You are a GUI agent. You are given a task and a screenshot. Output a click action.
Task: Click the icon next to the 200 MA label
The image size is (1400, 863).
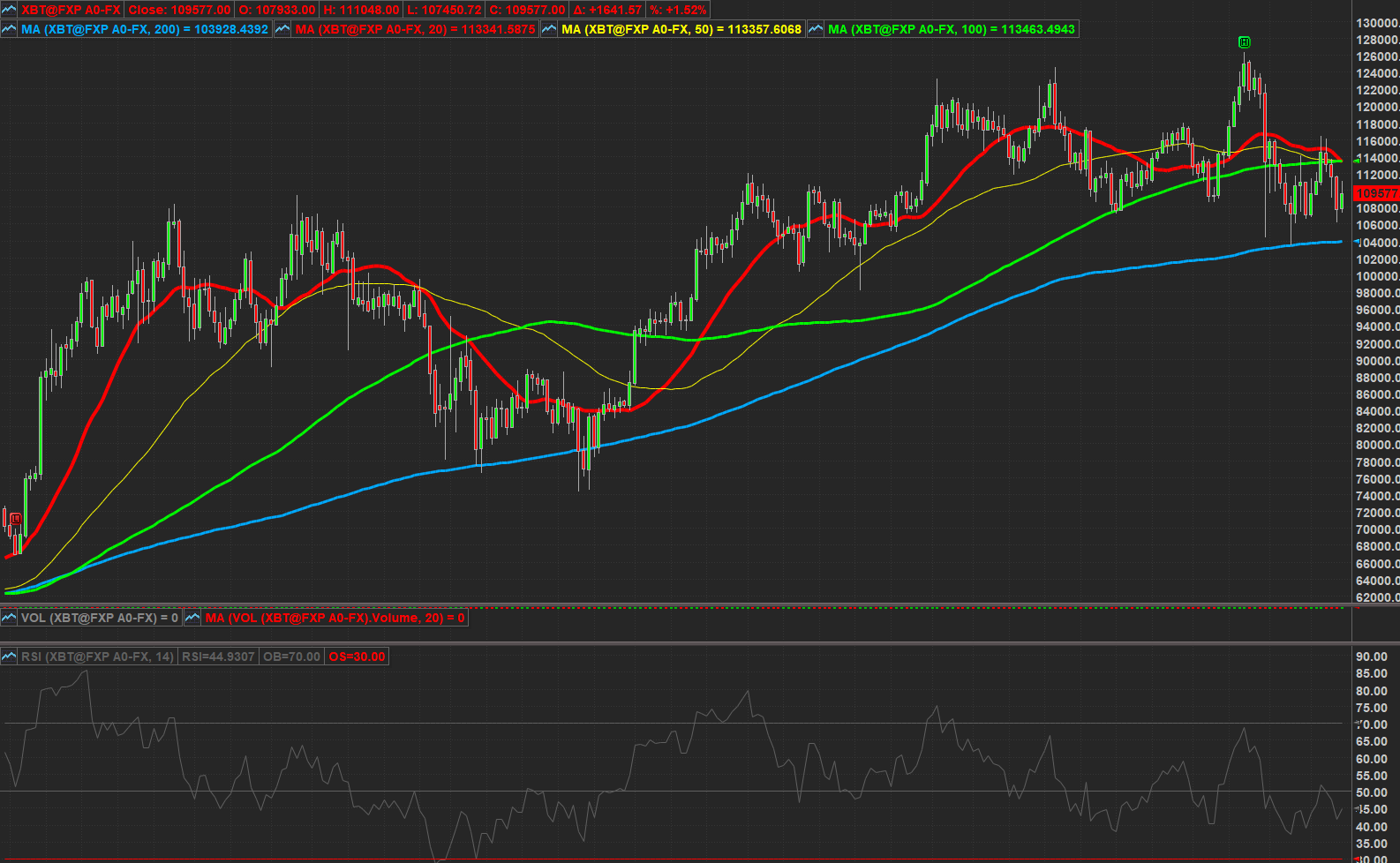coord(9,29)
